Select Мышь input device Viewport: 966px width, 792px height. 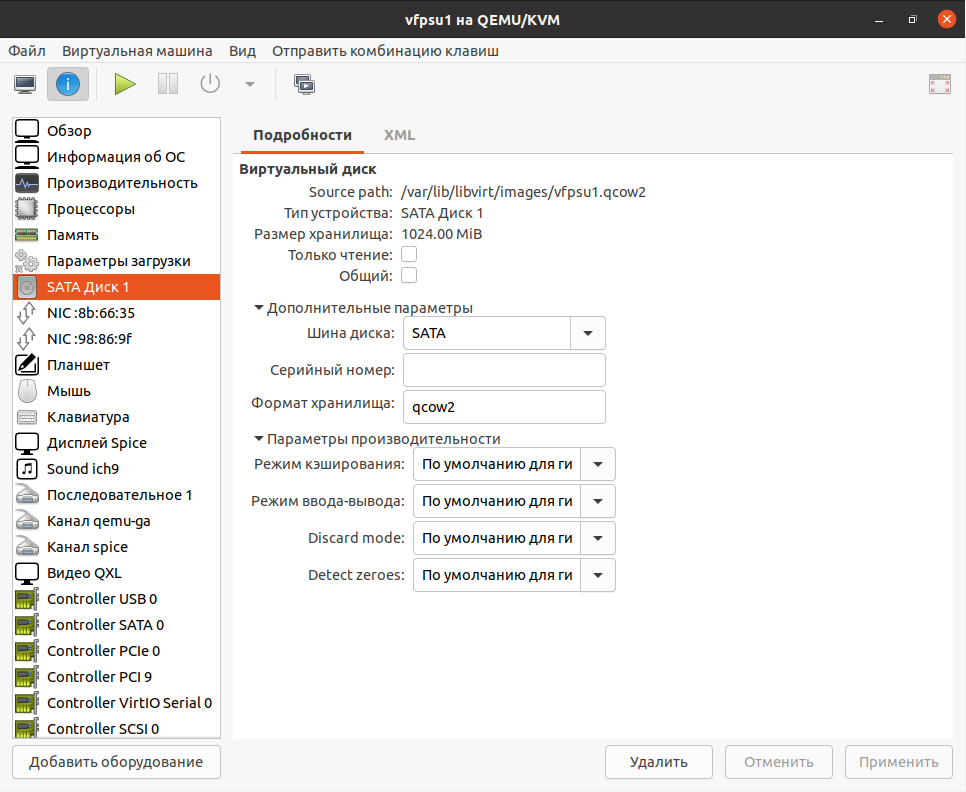click(x=116, y=391)
